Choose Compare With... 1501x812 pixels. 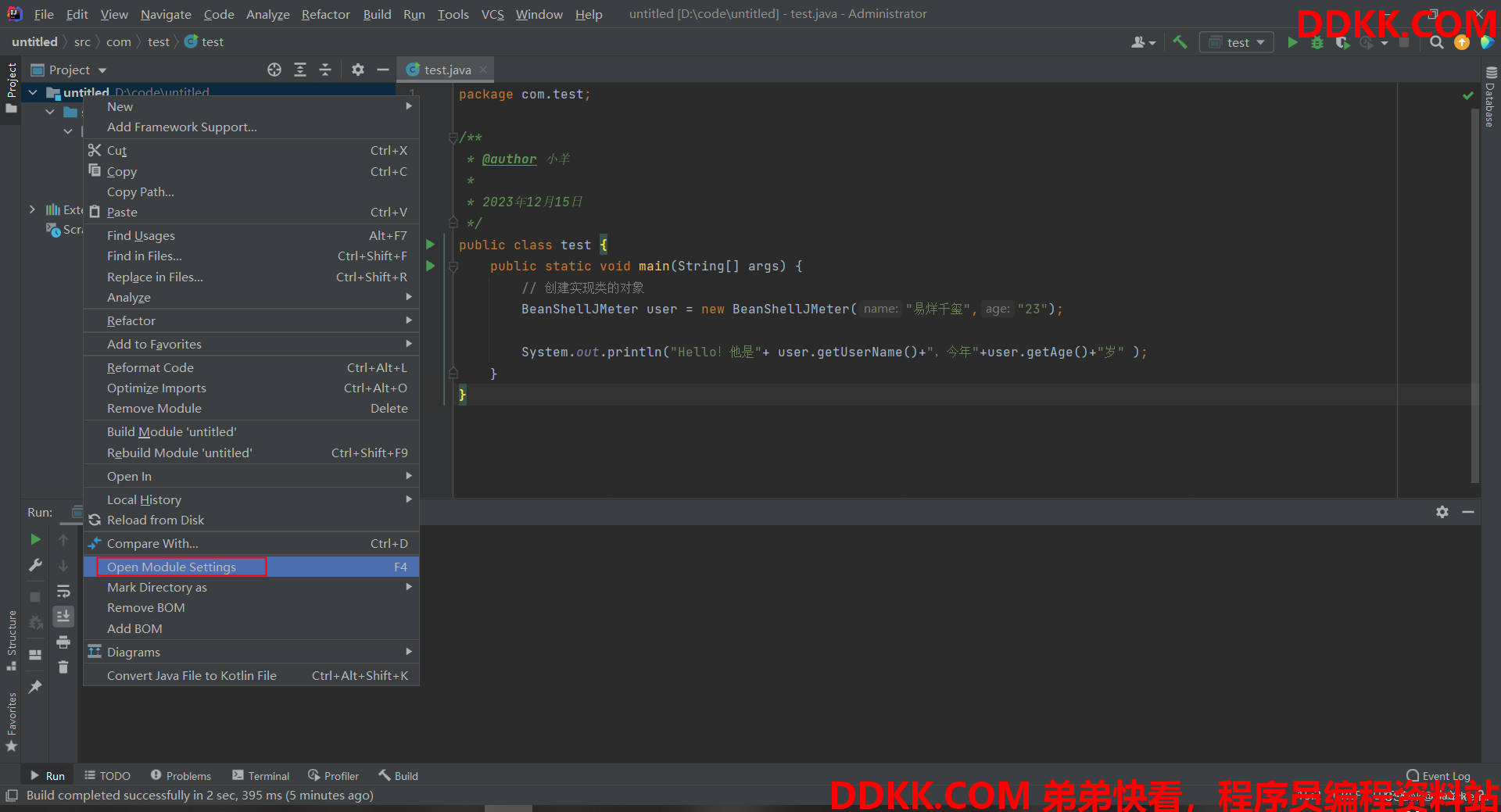tap(251, 543)
